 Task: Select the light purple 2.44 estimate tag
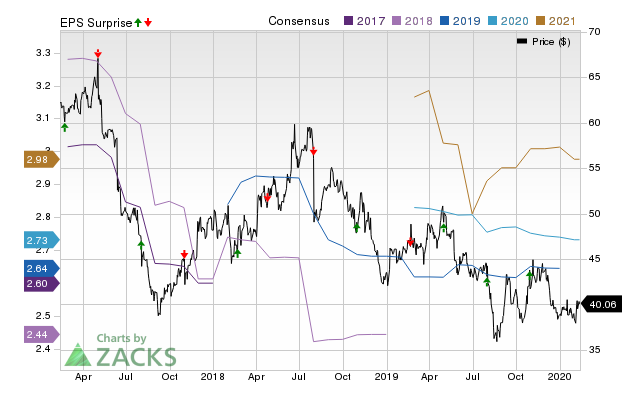[x=41, y=333]
